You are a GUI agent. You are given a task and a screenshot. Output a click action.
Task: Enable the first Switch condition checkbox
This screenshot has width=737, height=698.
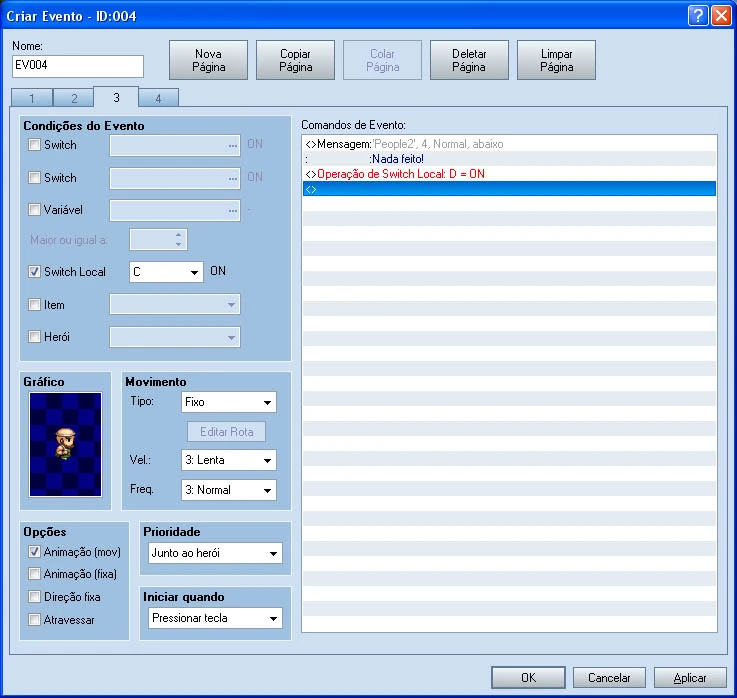click(34, 144)
